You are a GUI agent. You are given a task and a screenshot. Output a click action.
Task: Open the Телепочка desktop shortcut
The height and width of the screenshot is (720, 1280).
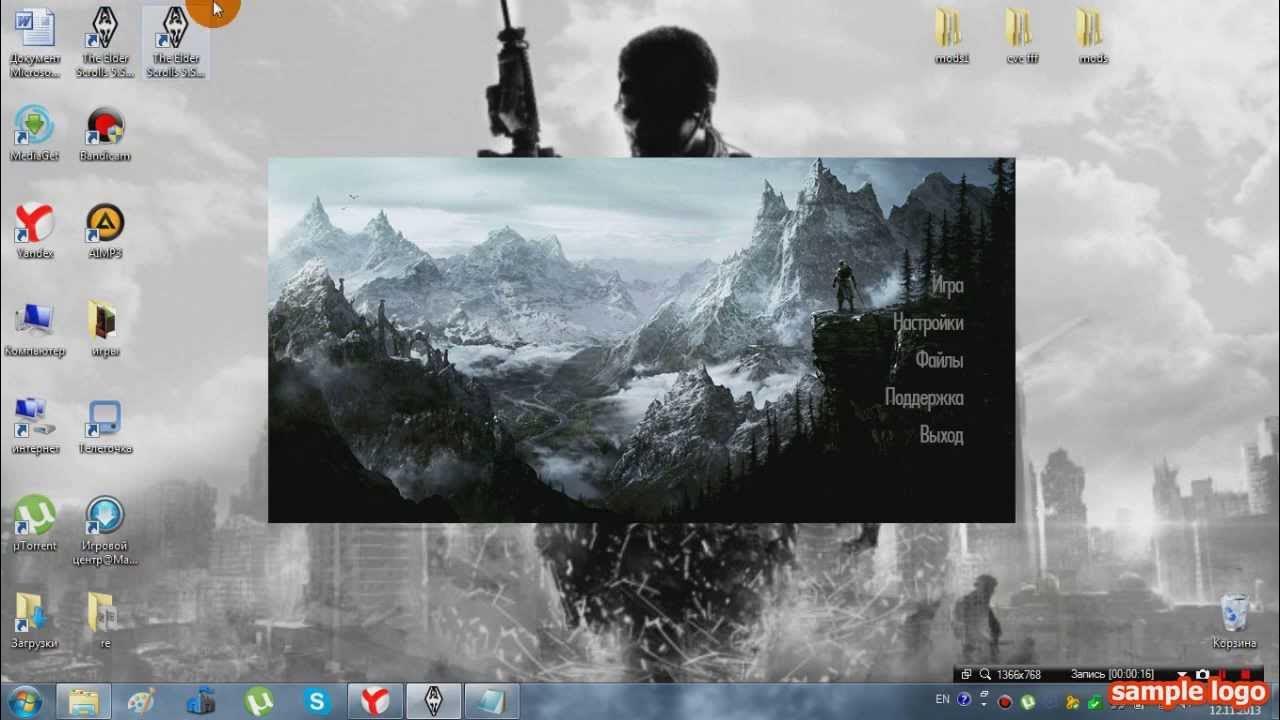click(105, 426)
